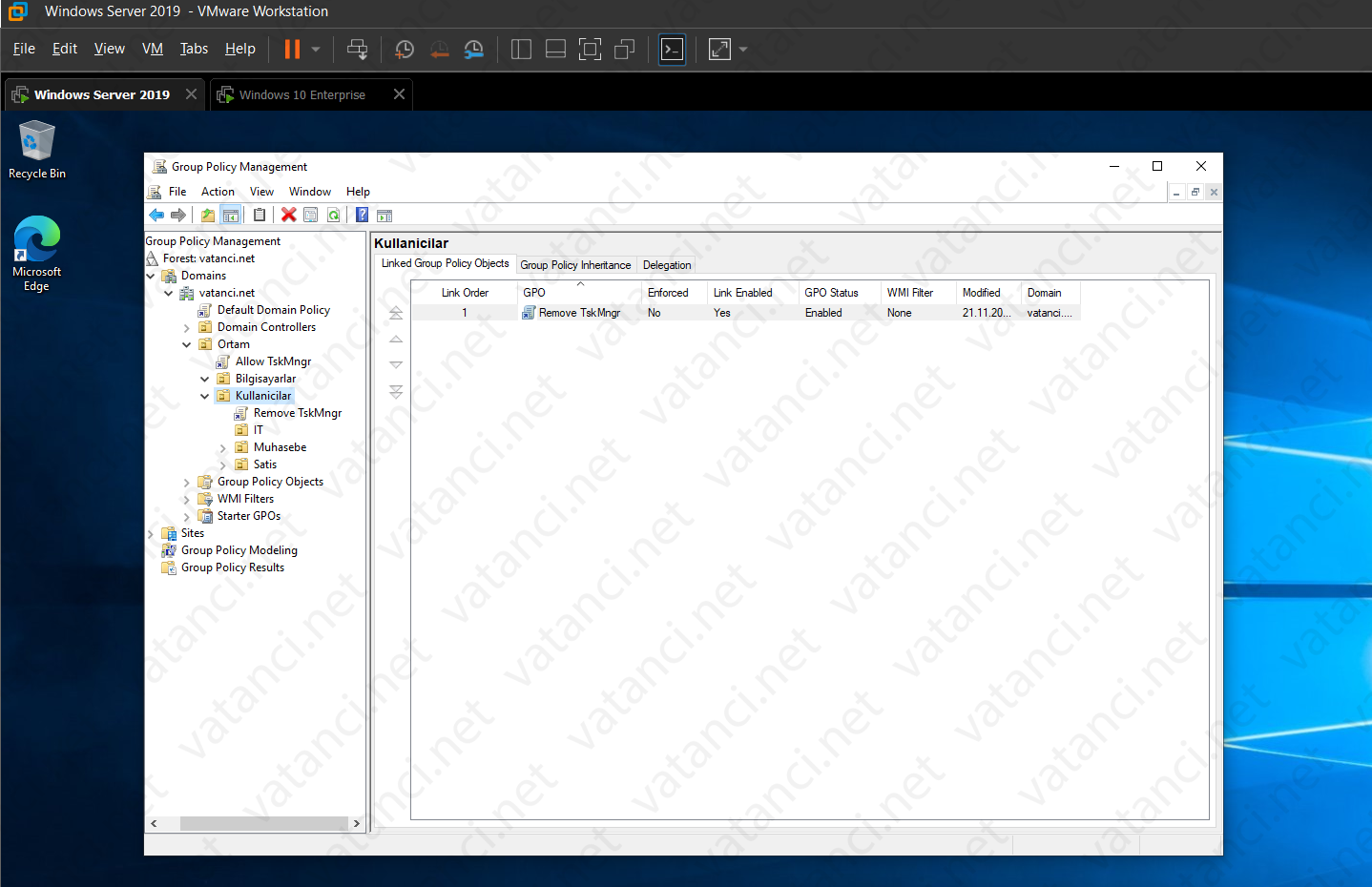Open Properties via the toolbar icon
The height and width of the screenshot is (887, 1372).
click(x=310, y=215)
